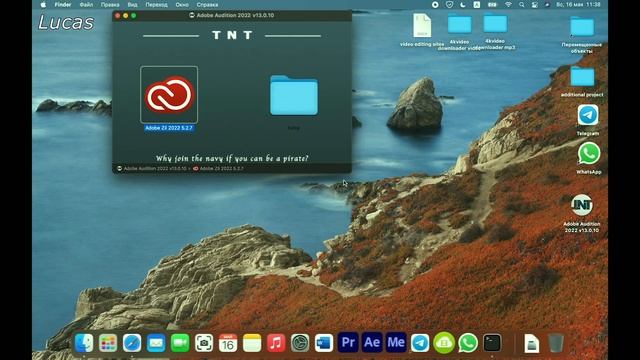Click the shield checkmark menu bar icon
This screenshot has width=640, height=360.
click(x=449, y=5)
